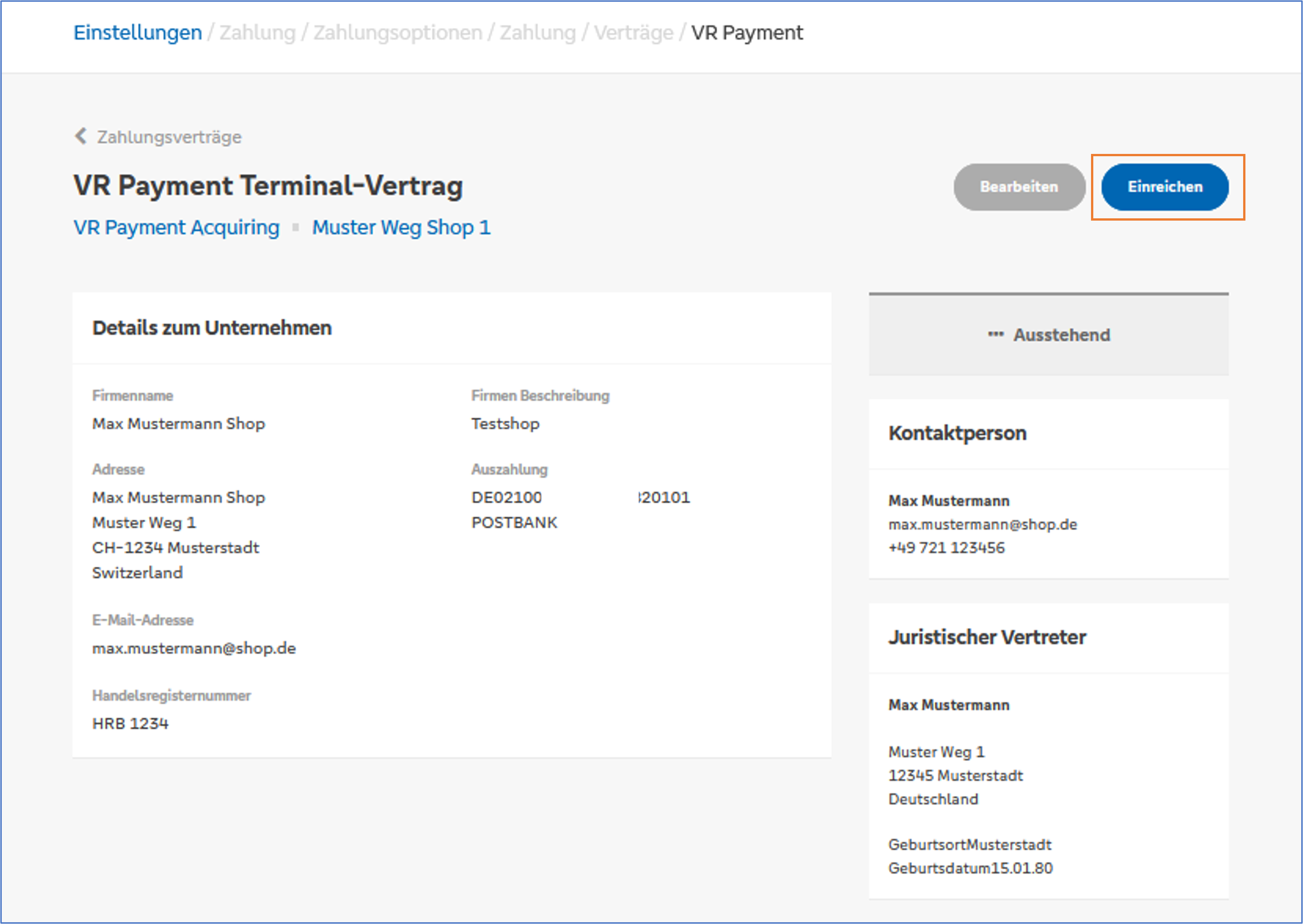The width and height of the screenshot is (1303, 924).
Task: Click the Testshop description value
Action: pos(505,424)
